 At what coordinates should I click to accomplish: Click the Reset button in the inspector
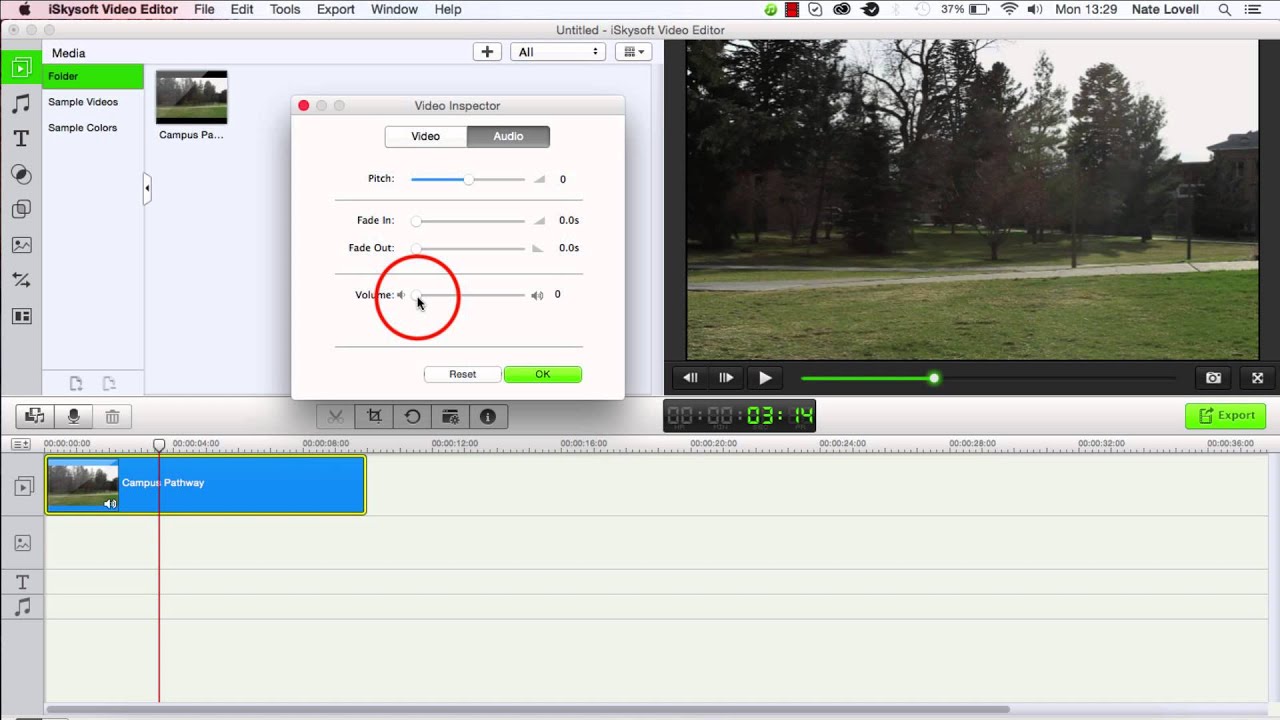pos(462,374)
